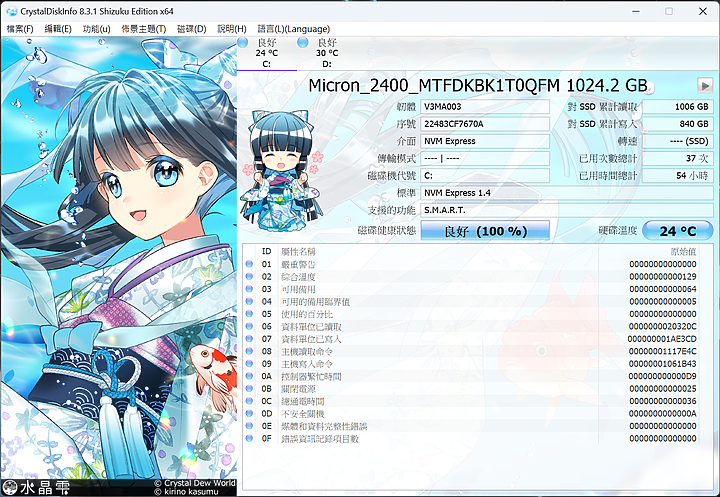Click the status orb for attribute 0B
The height and width of the screenshot is (497, 720).
[x=249, y=389]
